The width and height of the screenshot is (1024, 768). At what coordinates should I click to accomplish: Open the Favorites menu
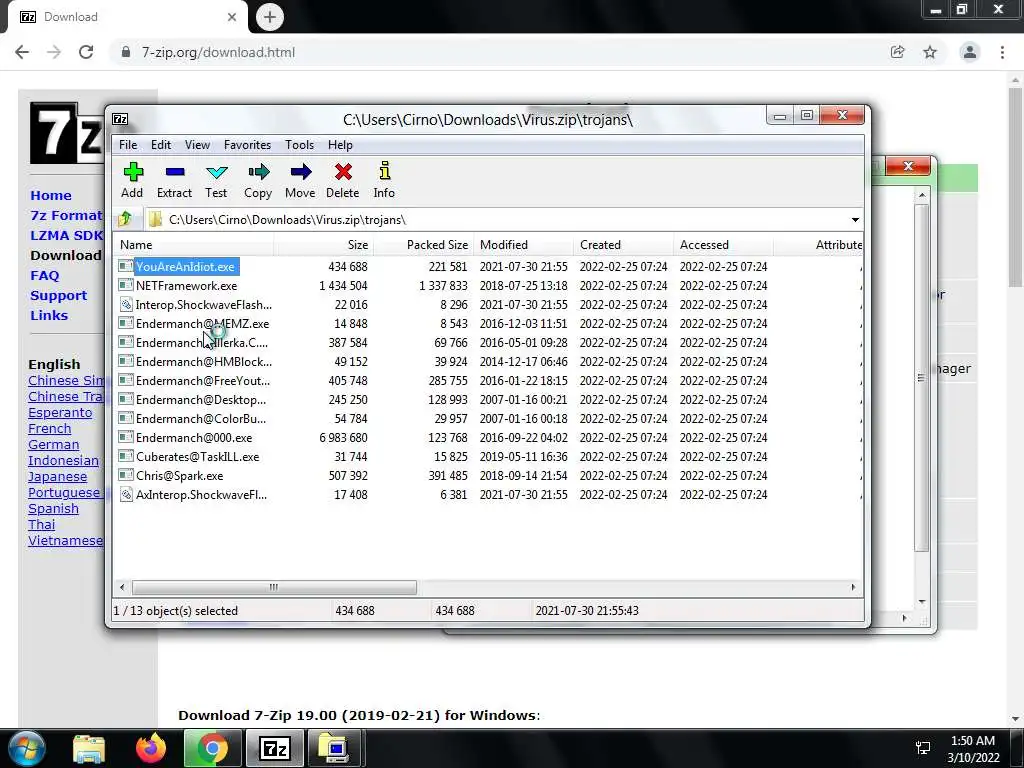click(247, 145)
